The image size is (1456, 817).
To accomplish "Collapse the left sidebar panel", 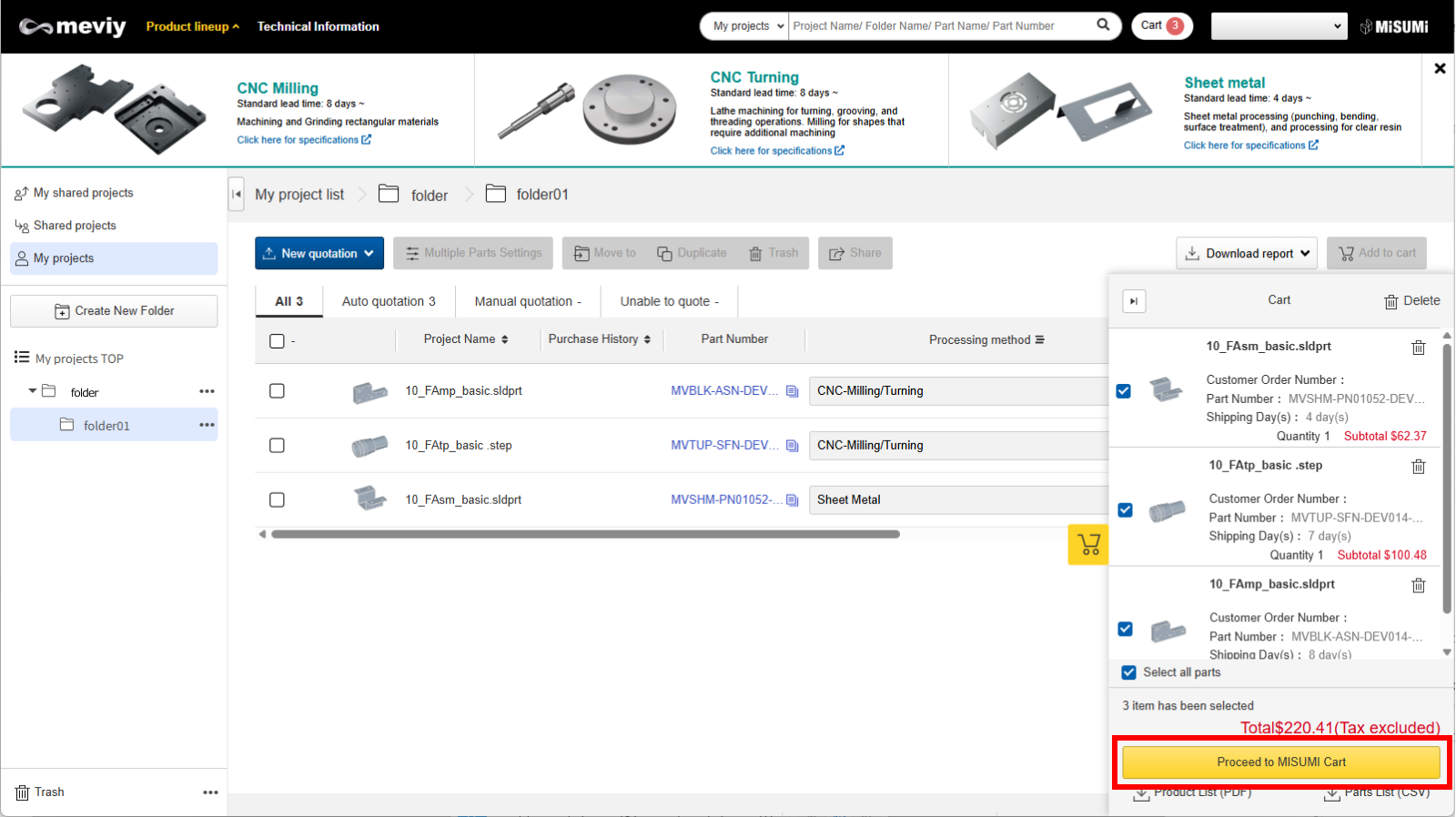I will click(x=237, y=194).
